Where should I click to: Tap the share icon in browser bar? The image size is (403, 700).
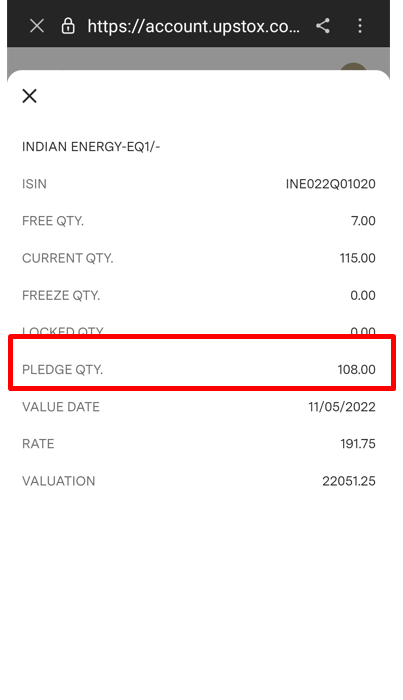pyautogui.click(x=323, y=26)
